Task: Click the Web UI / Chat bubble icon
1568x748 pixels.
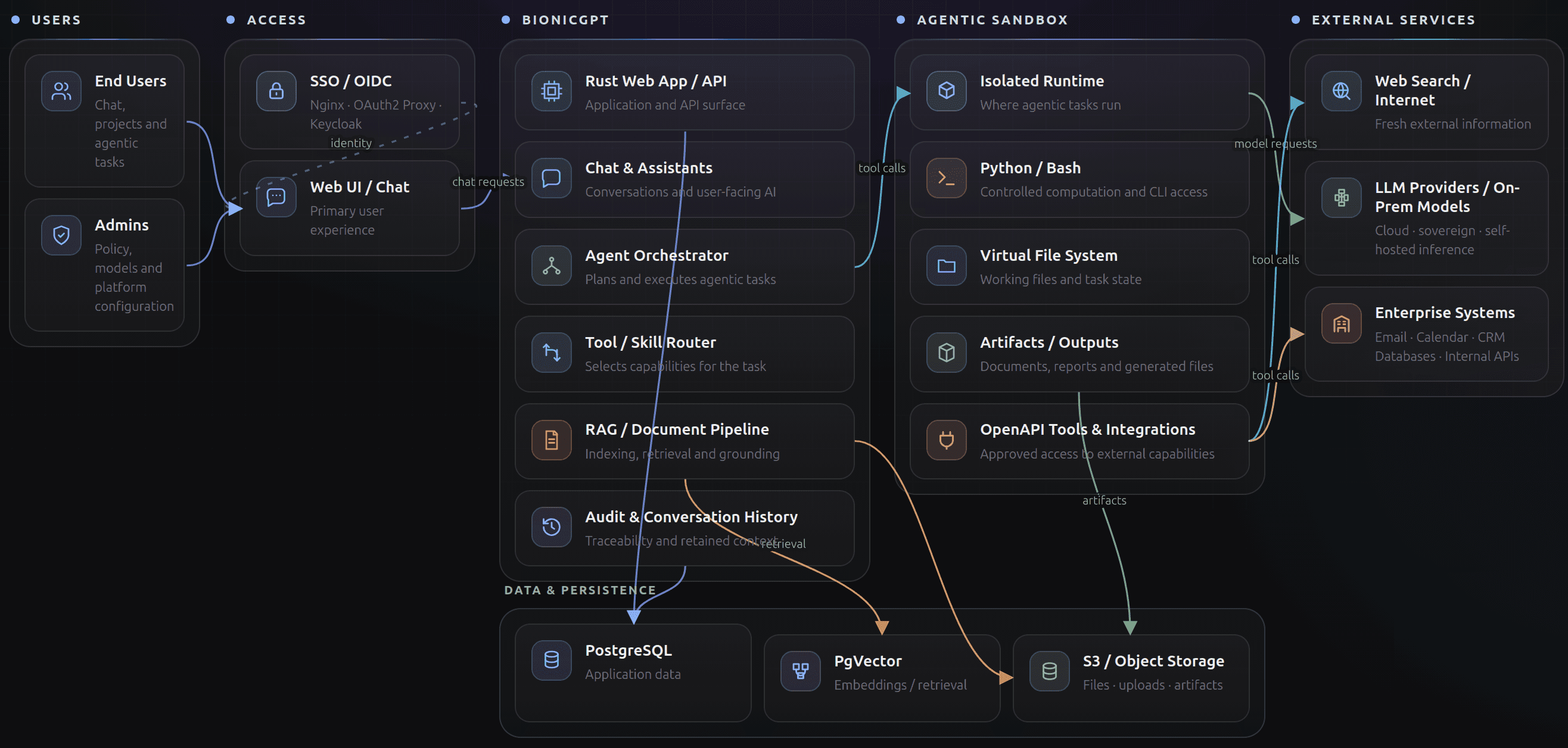Action: (x=276, y=197)
